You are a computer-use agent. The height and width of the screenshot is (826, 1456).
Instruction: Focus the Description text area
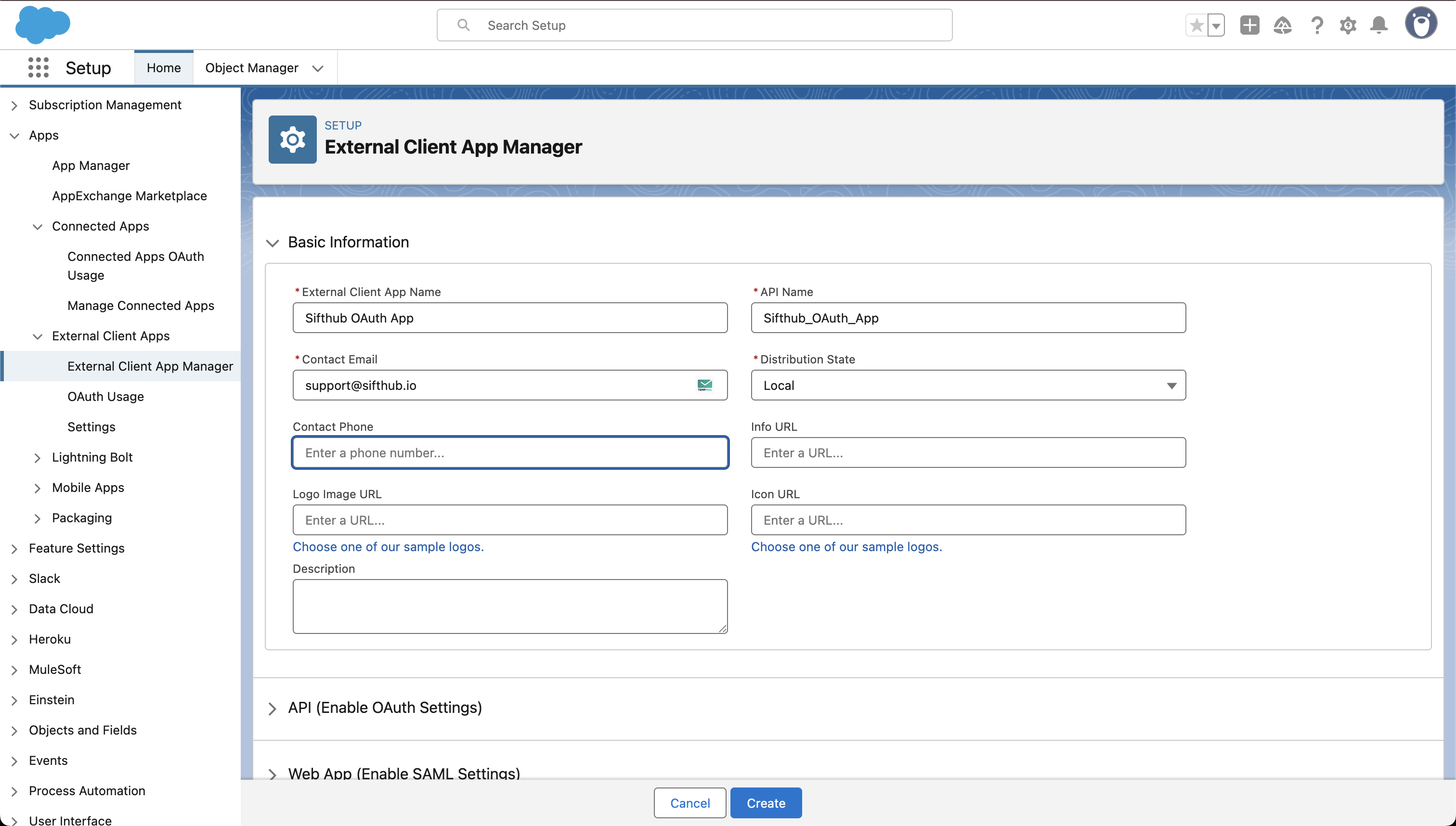coord(509,606)
